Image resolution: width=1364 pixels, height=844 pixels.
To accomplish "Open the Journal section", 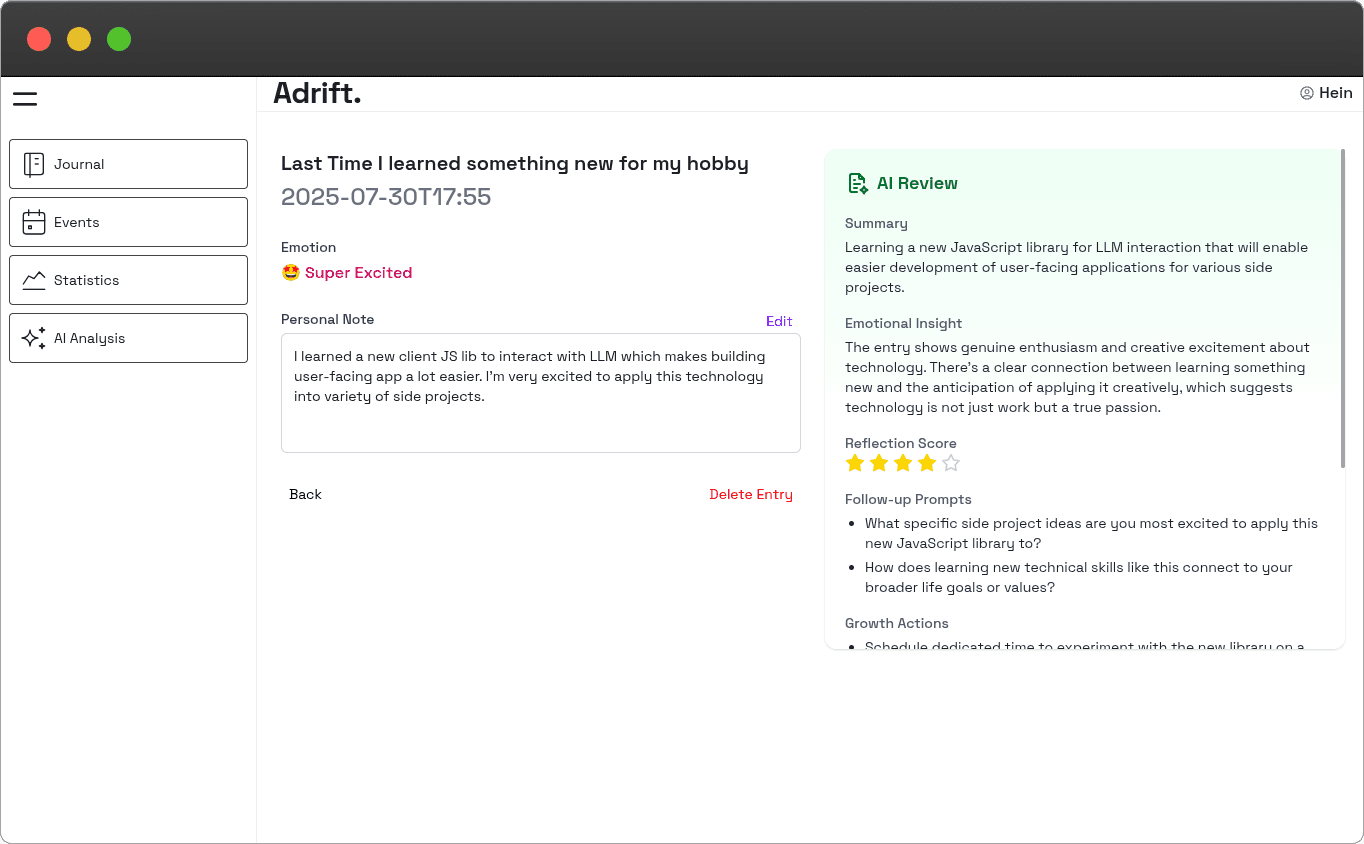I will (128, 164).
